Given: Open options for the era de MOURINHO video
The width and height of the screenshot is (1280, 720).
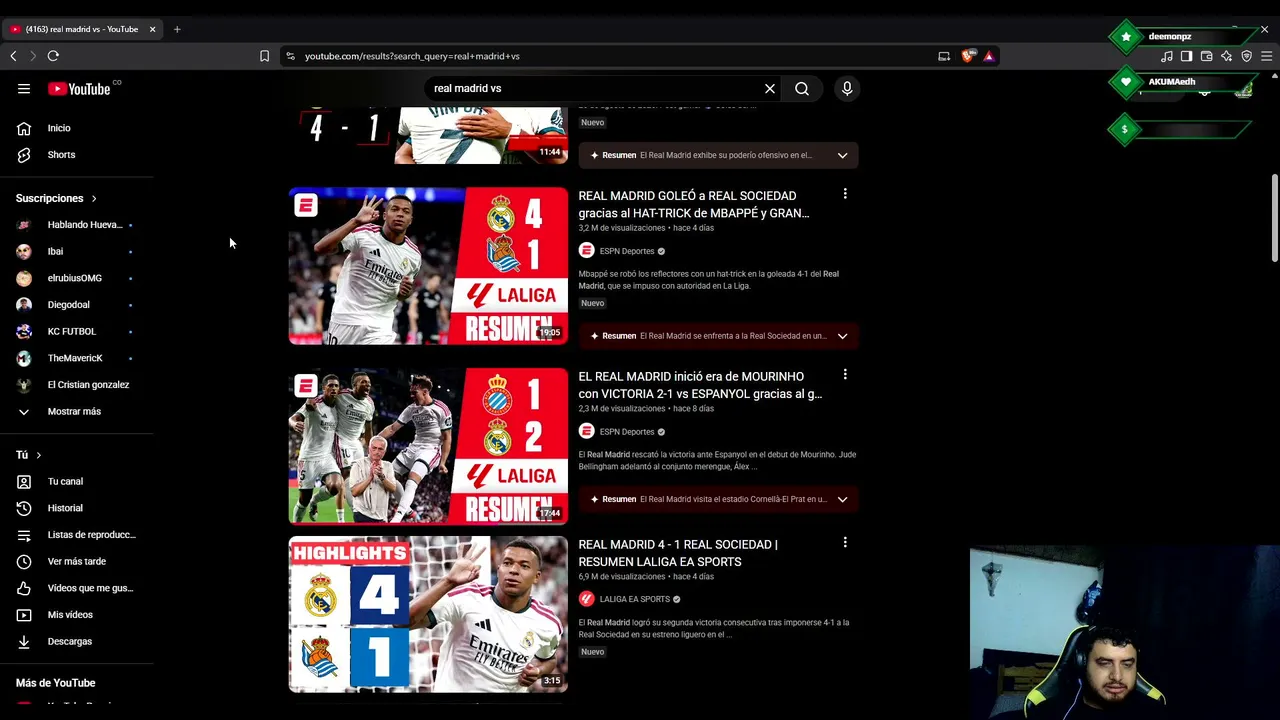Looking at the screenshot, I should click(x=845, y=375).
